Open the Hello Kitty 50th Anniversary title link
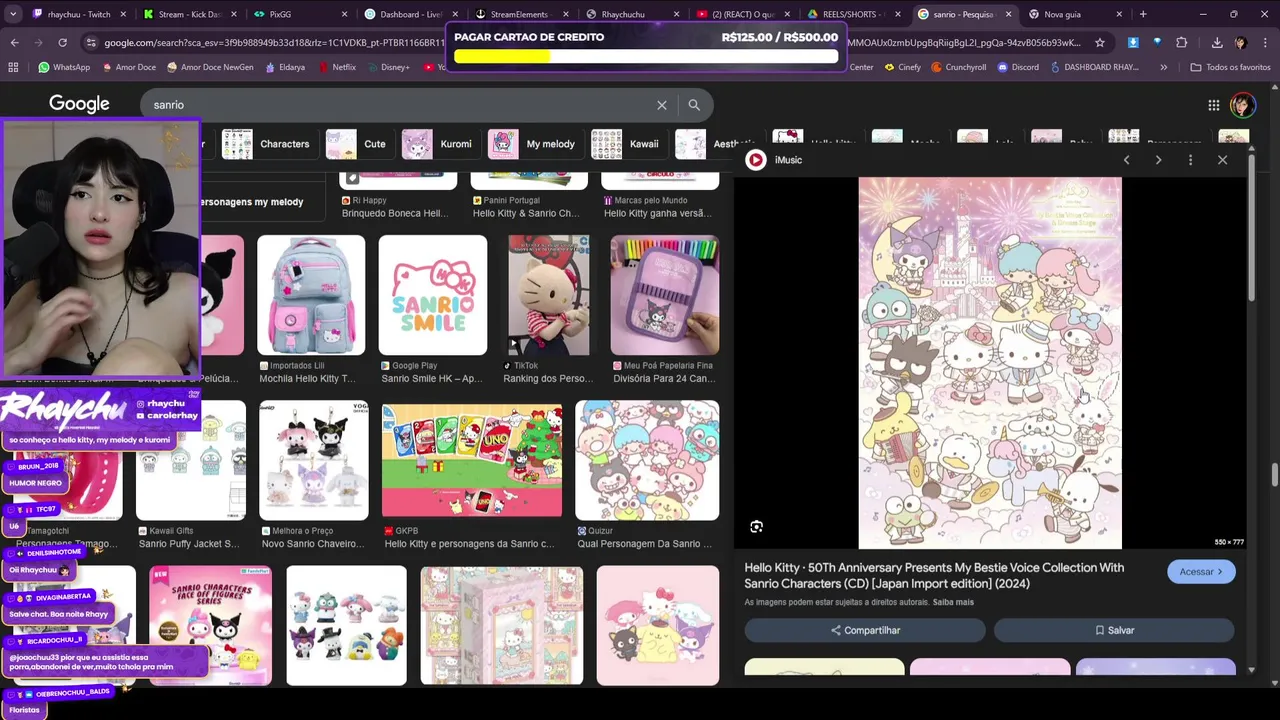 [934, 575]
